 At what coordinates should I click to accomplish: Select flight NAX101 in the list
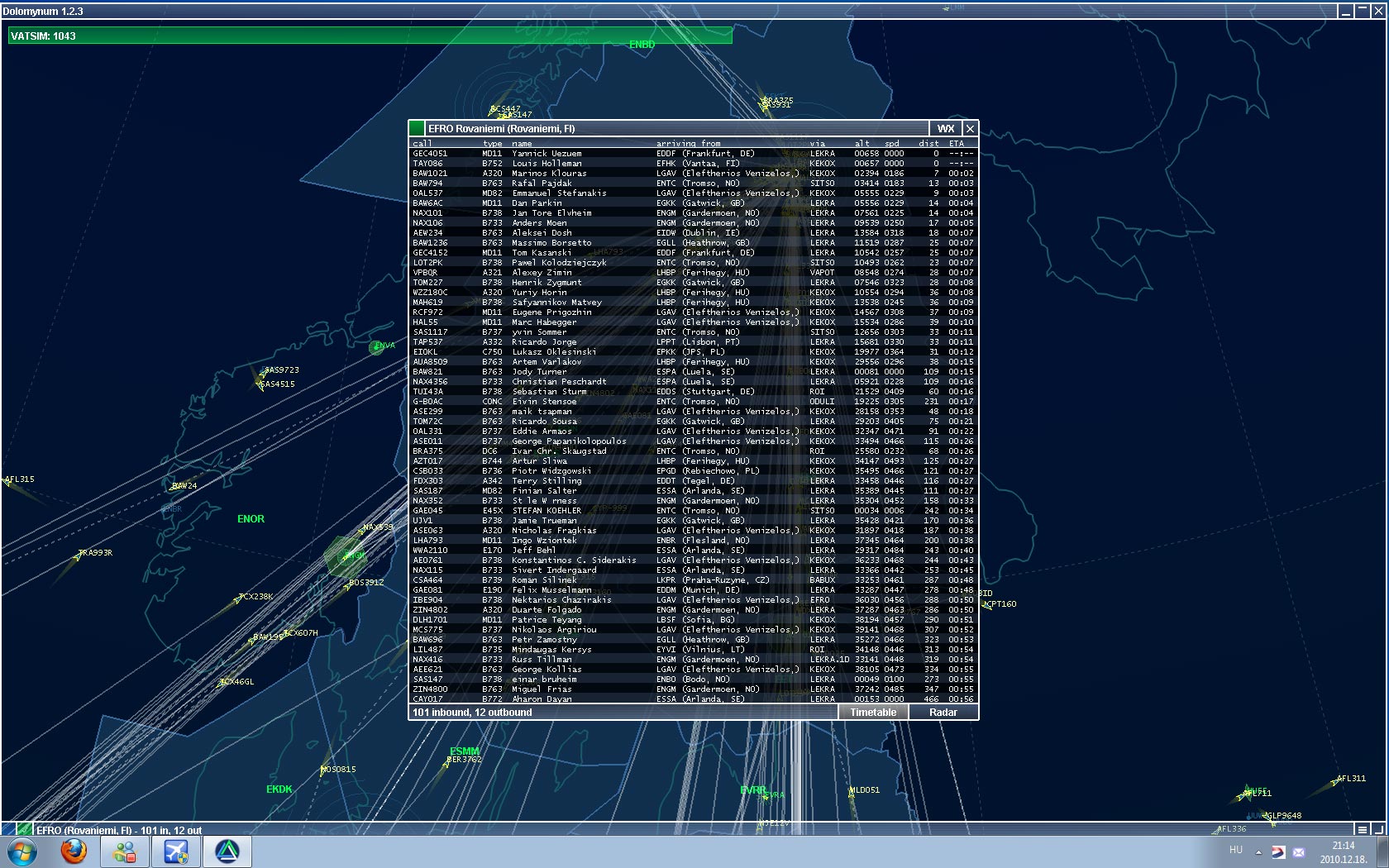click(x=694, y=213)
